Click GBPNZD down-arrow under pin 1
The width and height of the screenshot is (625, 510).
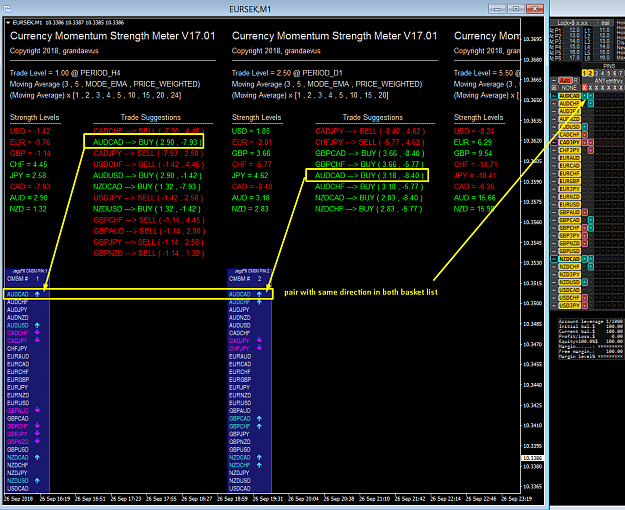(x=585, y=243)
